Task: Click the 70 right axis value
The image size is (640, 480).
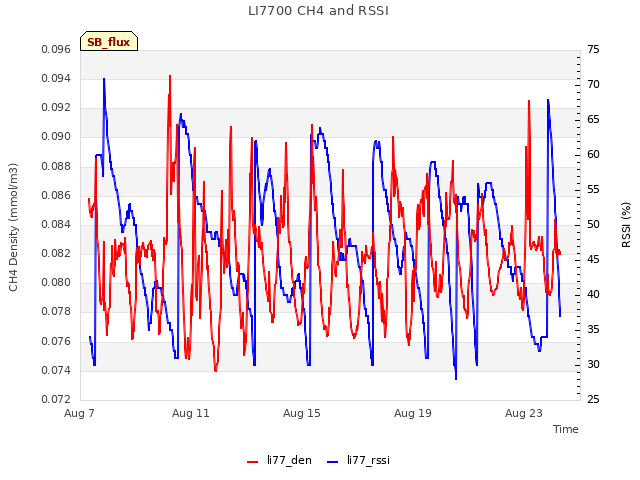Action: 593,84
